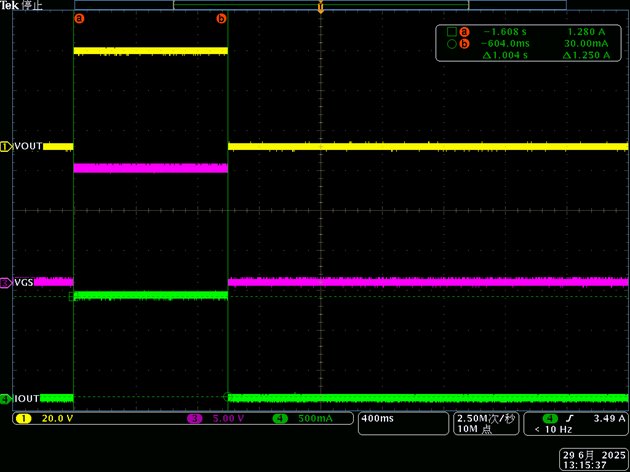The width and height of the screenshot is (630, 472).
Task: Click the square cursor a symbol in readout
Action: point(452,32)
